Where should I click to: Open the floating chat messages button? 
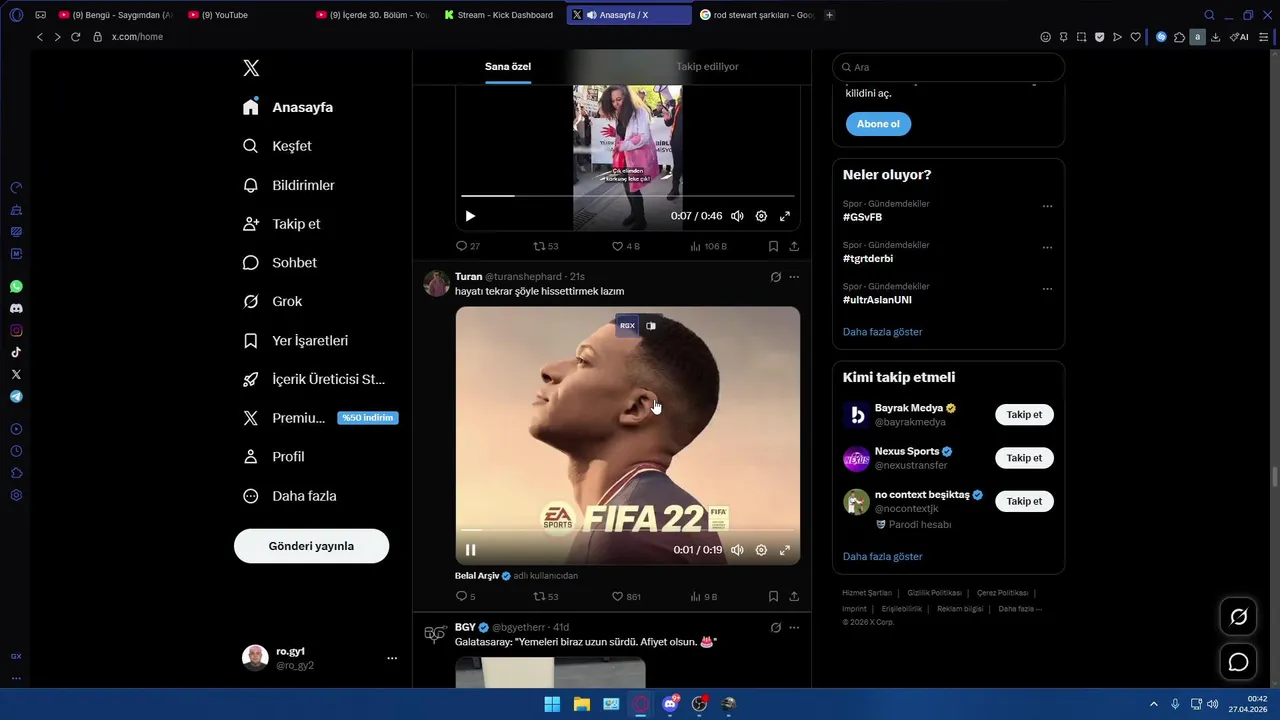pos(1238,662)
